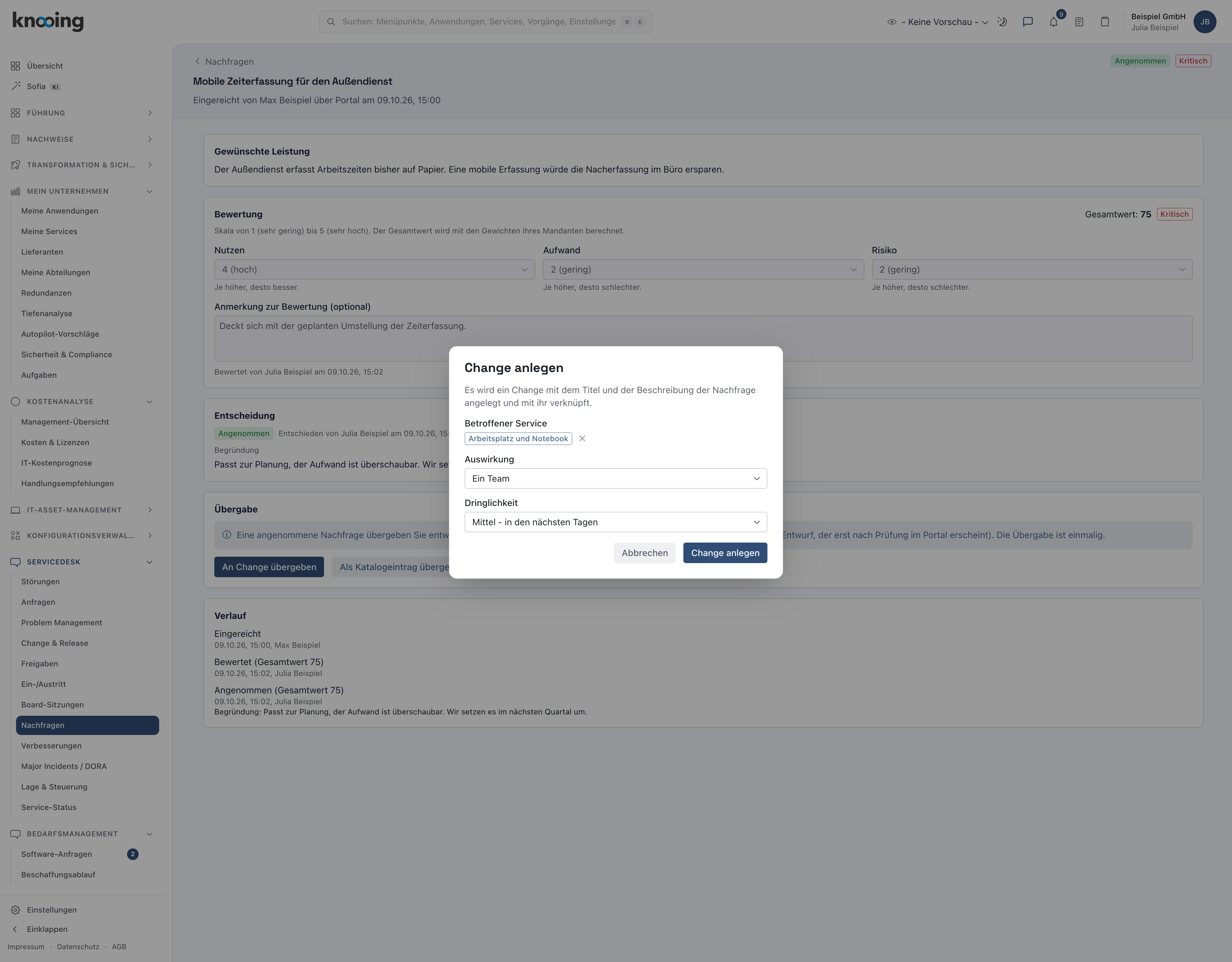Open the clipboard icon in header
Image resolution: width=1232 pixels, height=962 pixels.
pyautogui.click(x=1105, y=21)
